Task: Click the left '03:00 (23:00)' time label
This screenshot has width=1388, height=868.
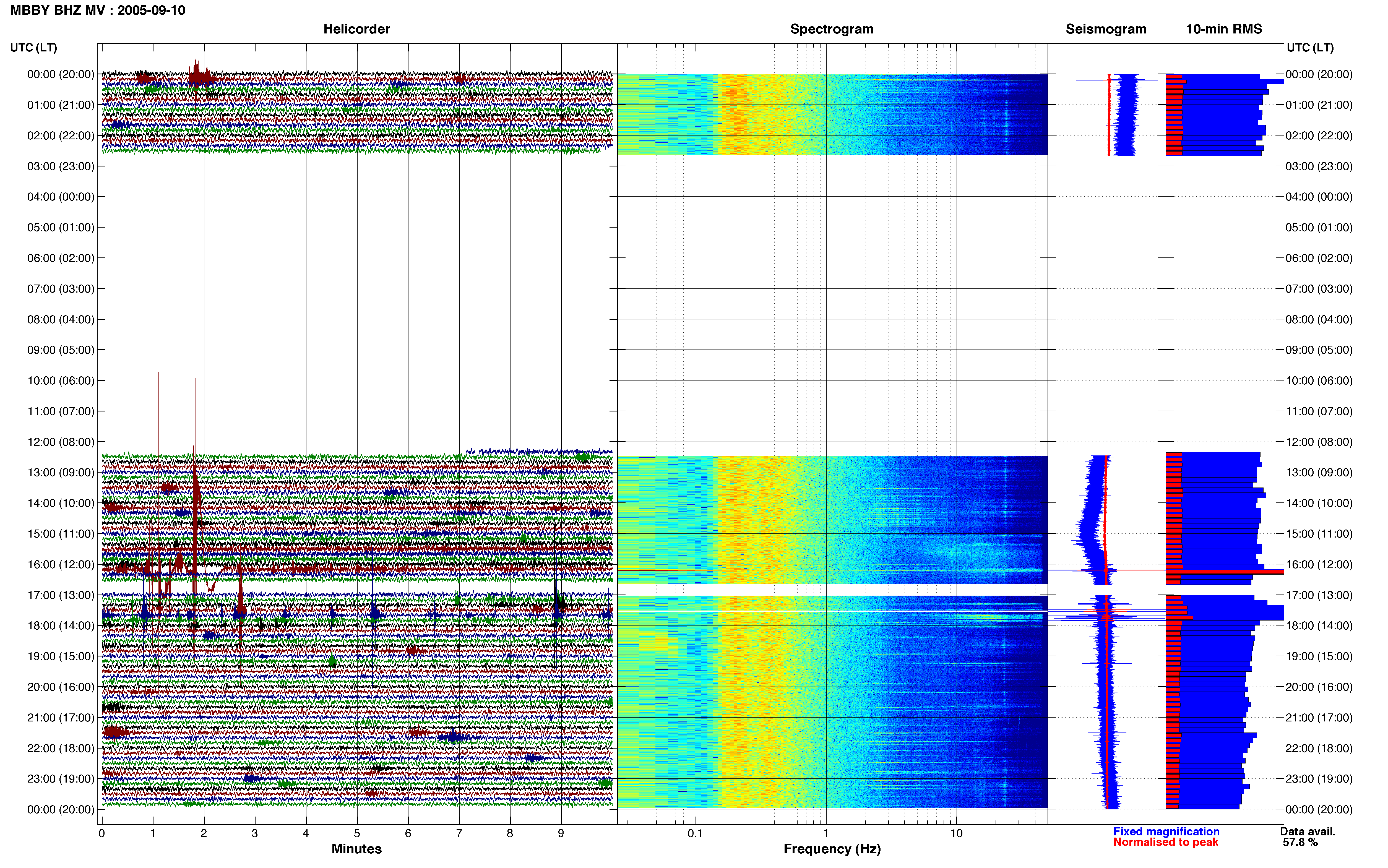Action: 61,166
